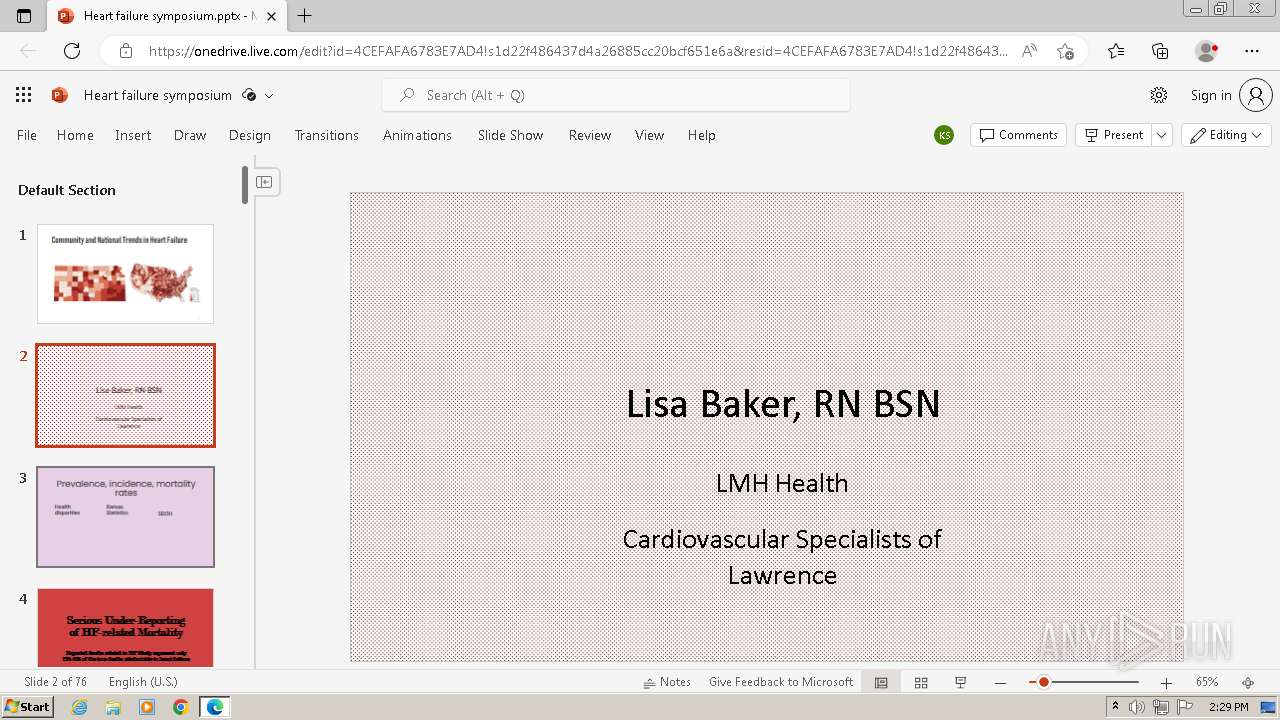Open the Help ribbon tab

click(x=702, y=135)
